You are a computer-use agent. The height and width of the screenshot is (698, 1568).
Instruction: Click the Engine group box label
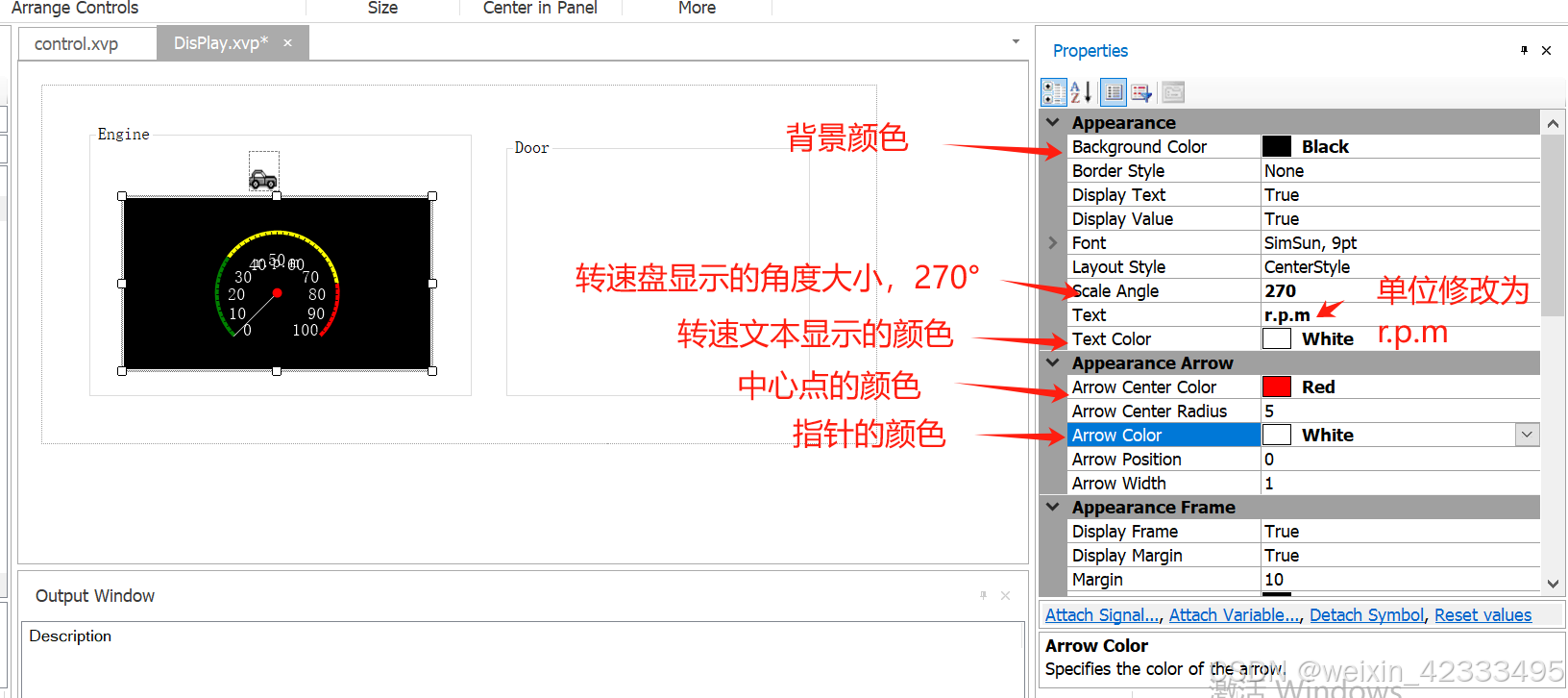click(123, 135)
